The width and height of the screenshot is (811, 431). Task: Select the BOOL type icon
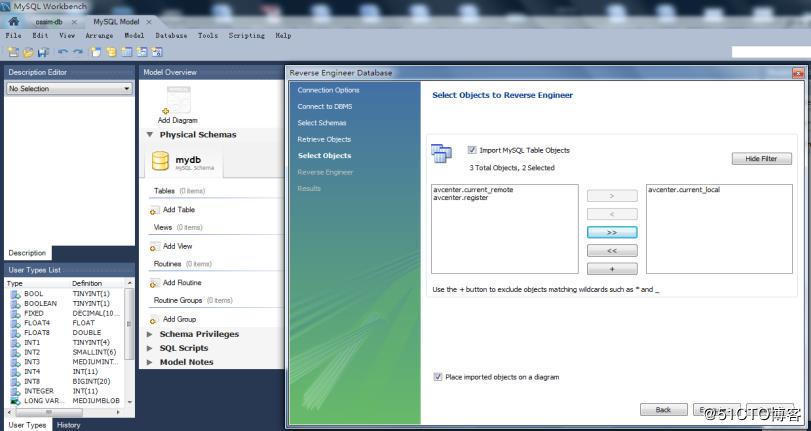pos(16,294)
